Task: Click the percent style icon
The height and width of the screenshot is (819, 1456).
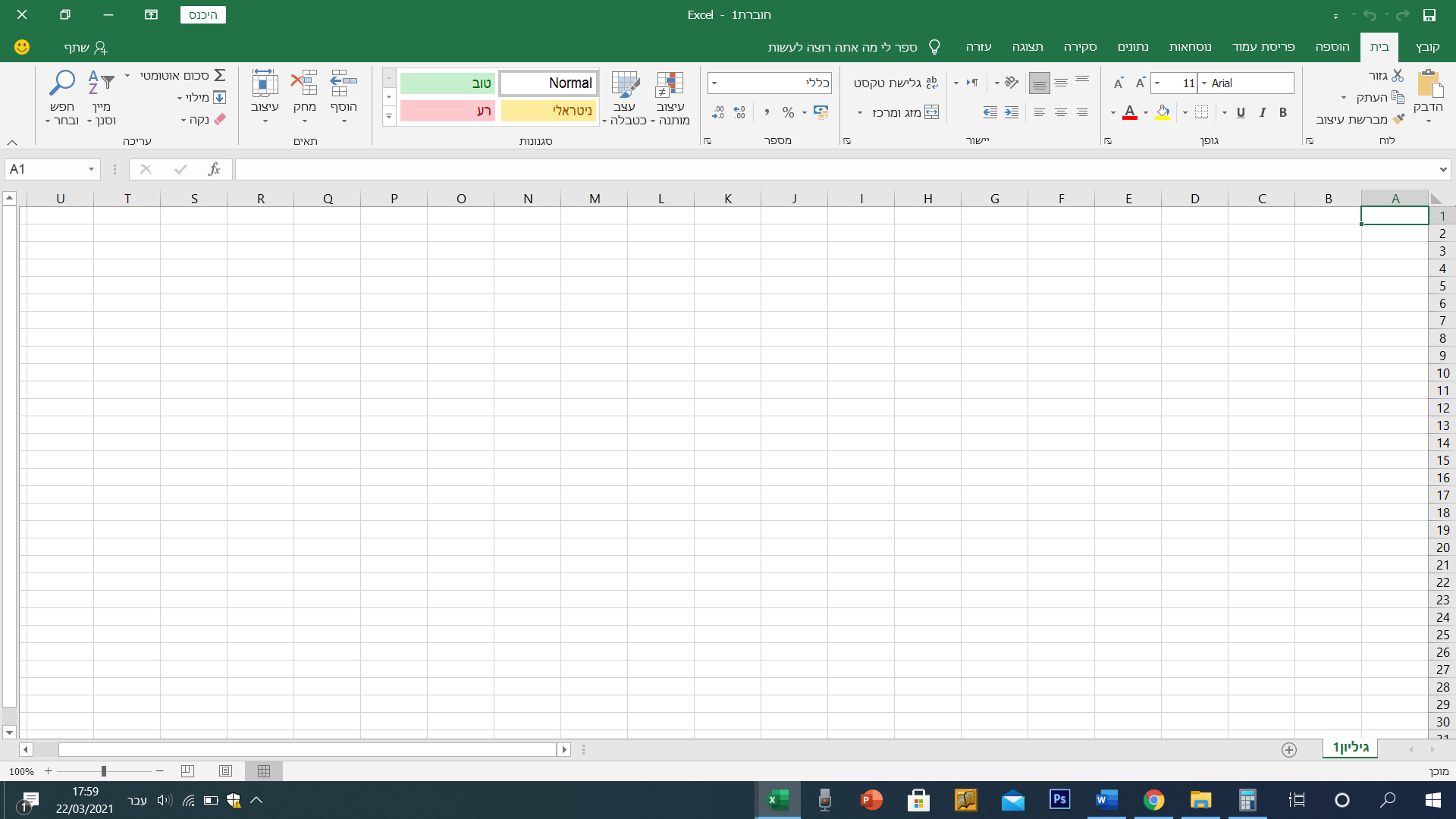Action: 788,112
